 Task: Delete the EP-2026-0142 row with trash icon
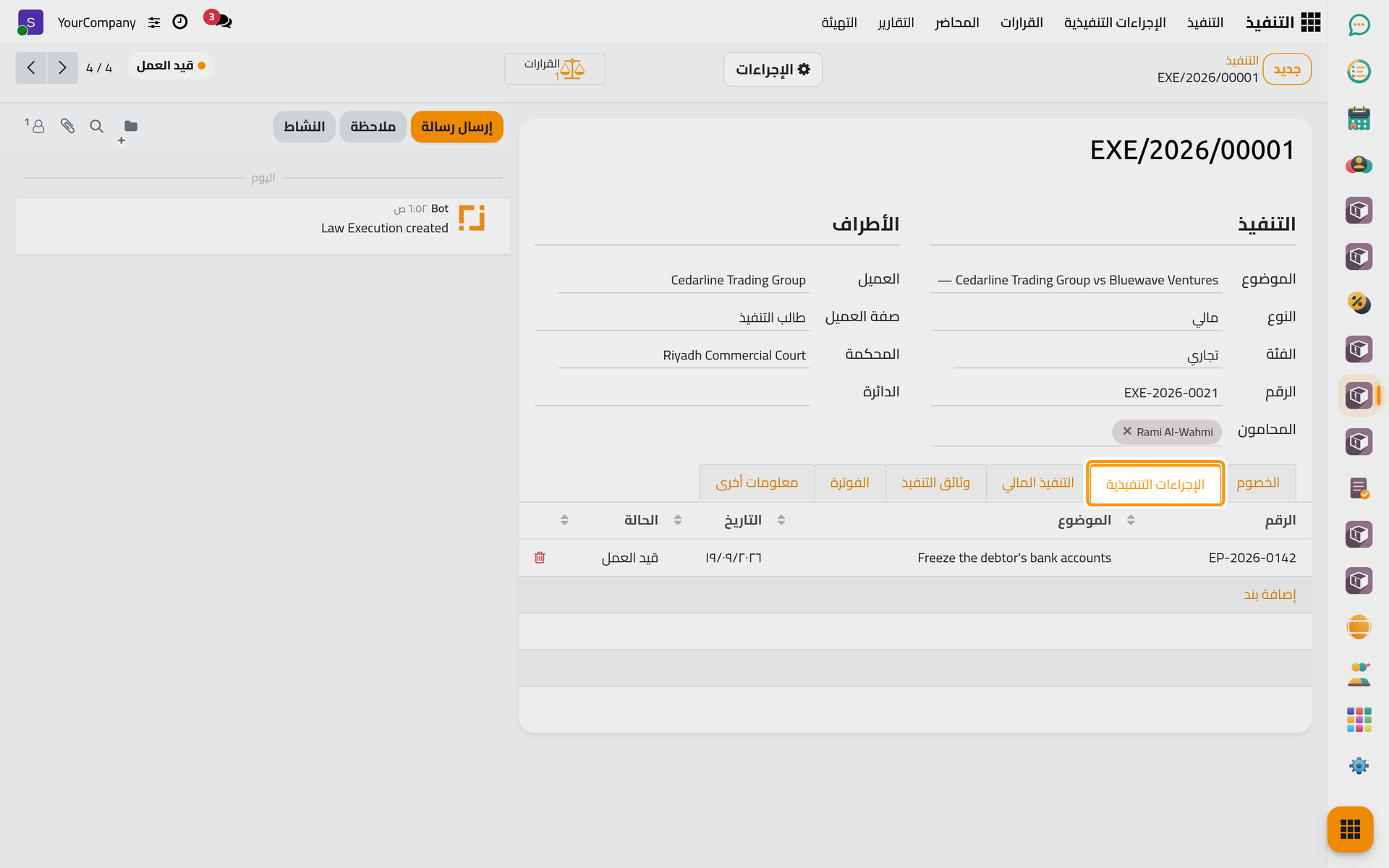click(540, 558)
